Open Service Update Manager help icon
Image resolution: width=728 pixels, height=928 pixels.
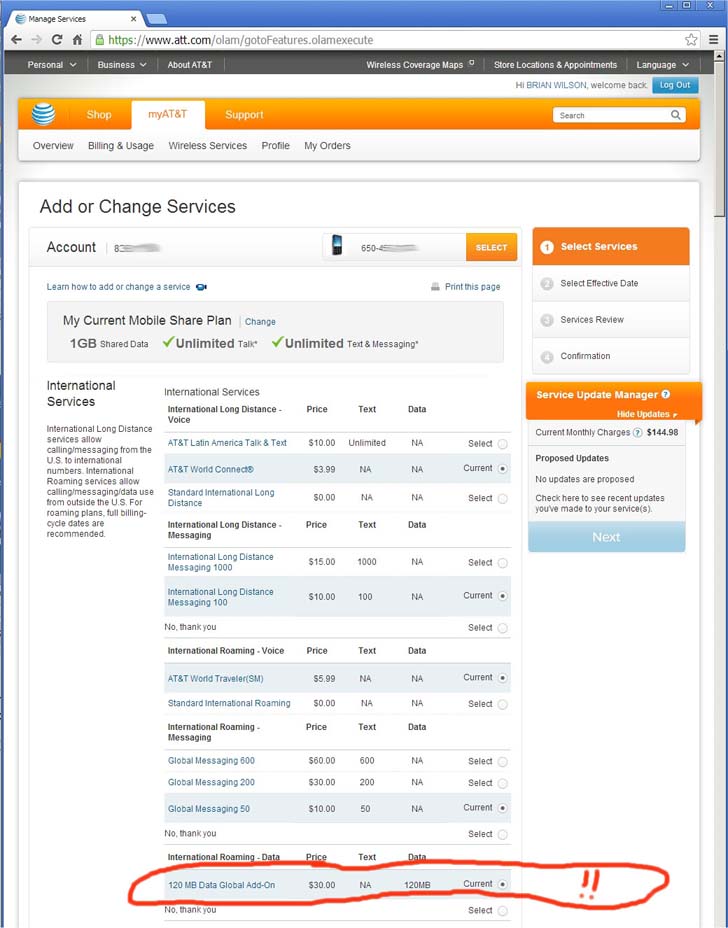665,394
